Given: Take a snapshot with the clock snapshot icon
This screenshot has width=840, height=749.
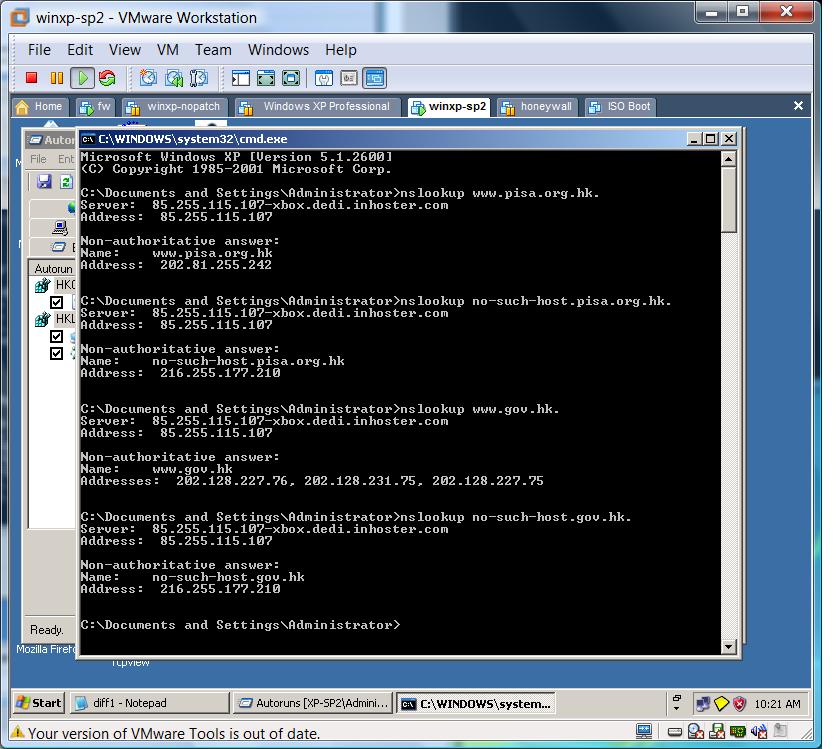Looking at the screenshot, I should click(x=148, y=78).
